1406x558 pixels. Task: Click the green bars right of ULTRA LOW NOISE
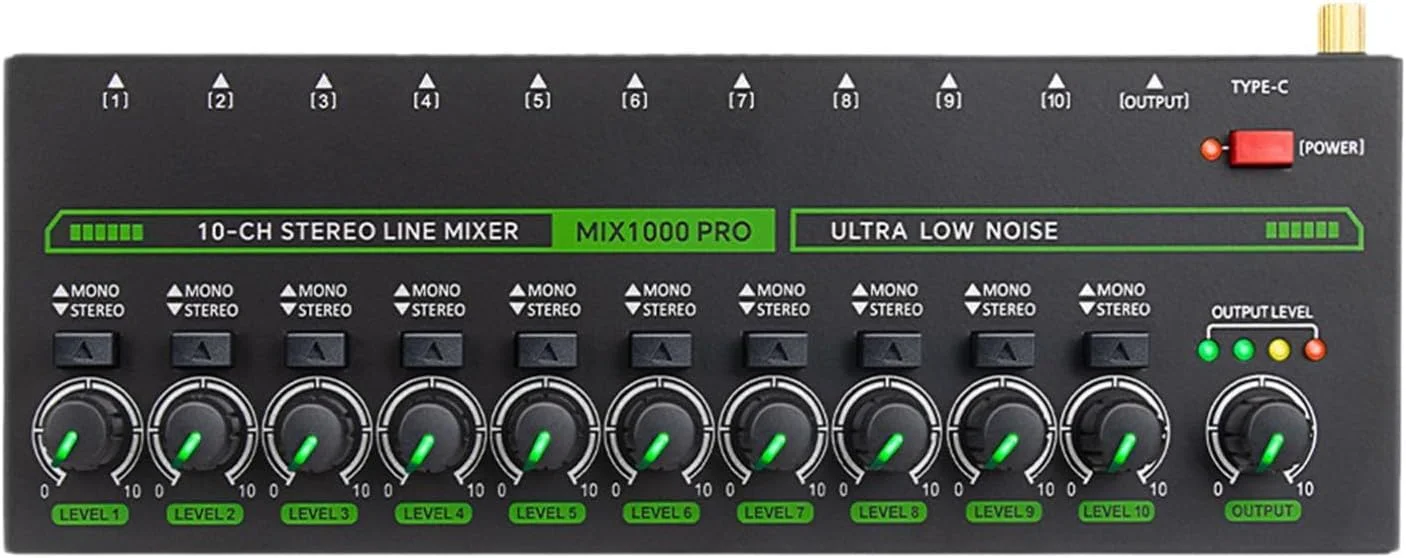1302,230
